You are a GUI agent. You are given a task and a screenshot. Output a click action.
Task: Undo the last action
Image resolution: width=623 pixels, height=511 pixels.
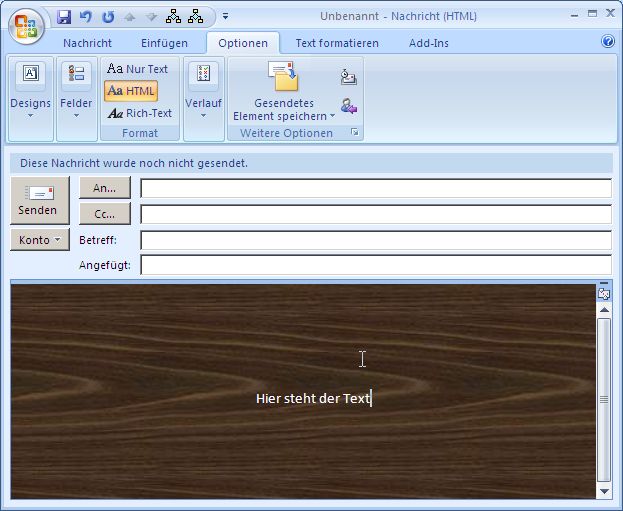[85, 17]
